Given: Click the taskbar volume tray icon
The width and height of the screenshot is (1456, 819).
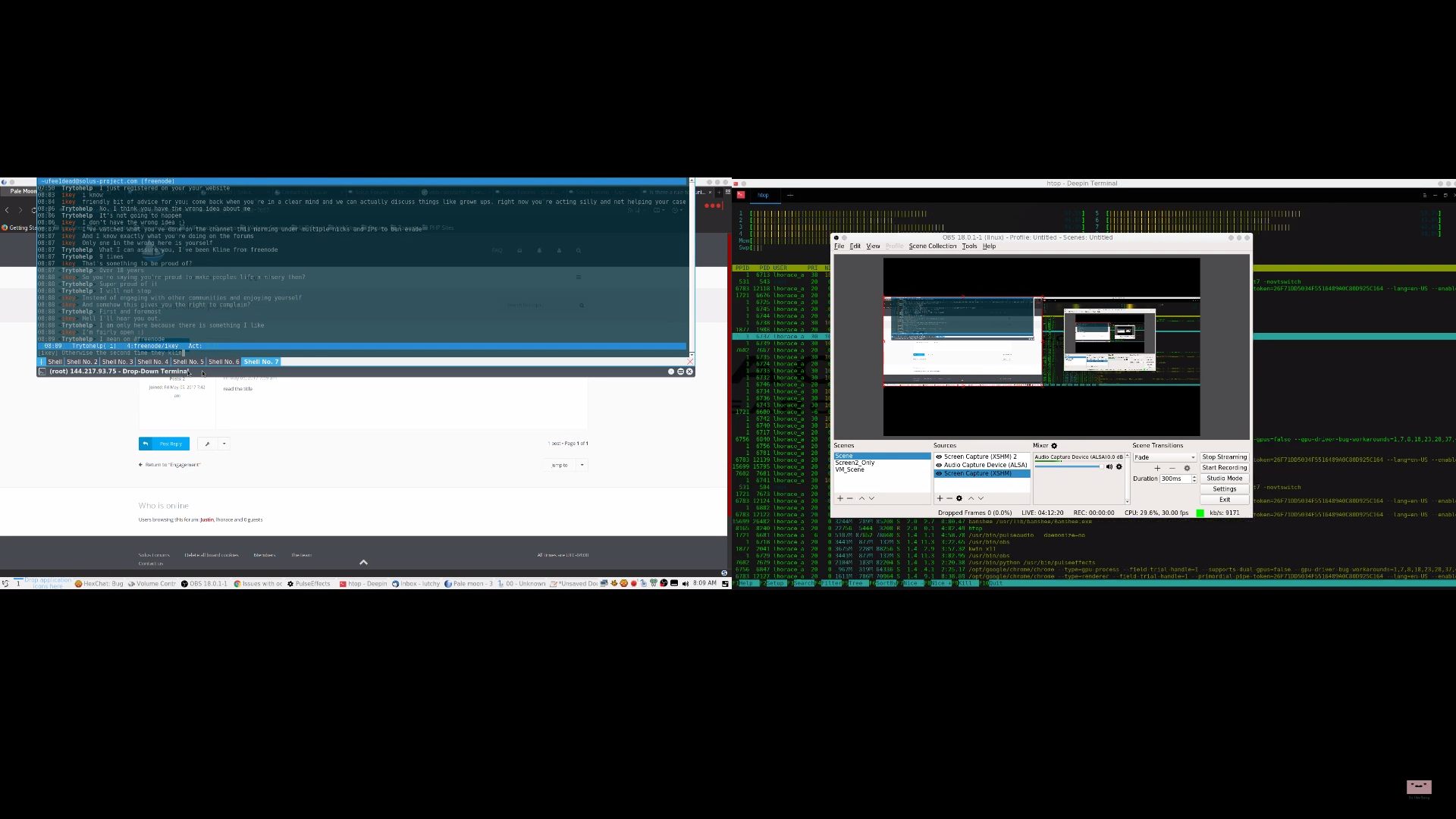Looking at the screenshot, I should click(x=686, y=583).
